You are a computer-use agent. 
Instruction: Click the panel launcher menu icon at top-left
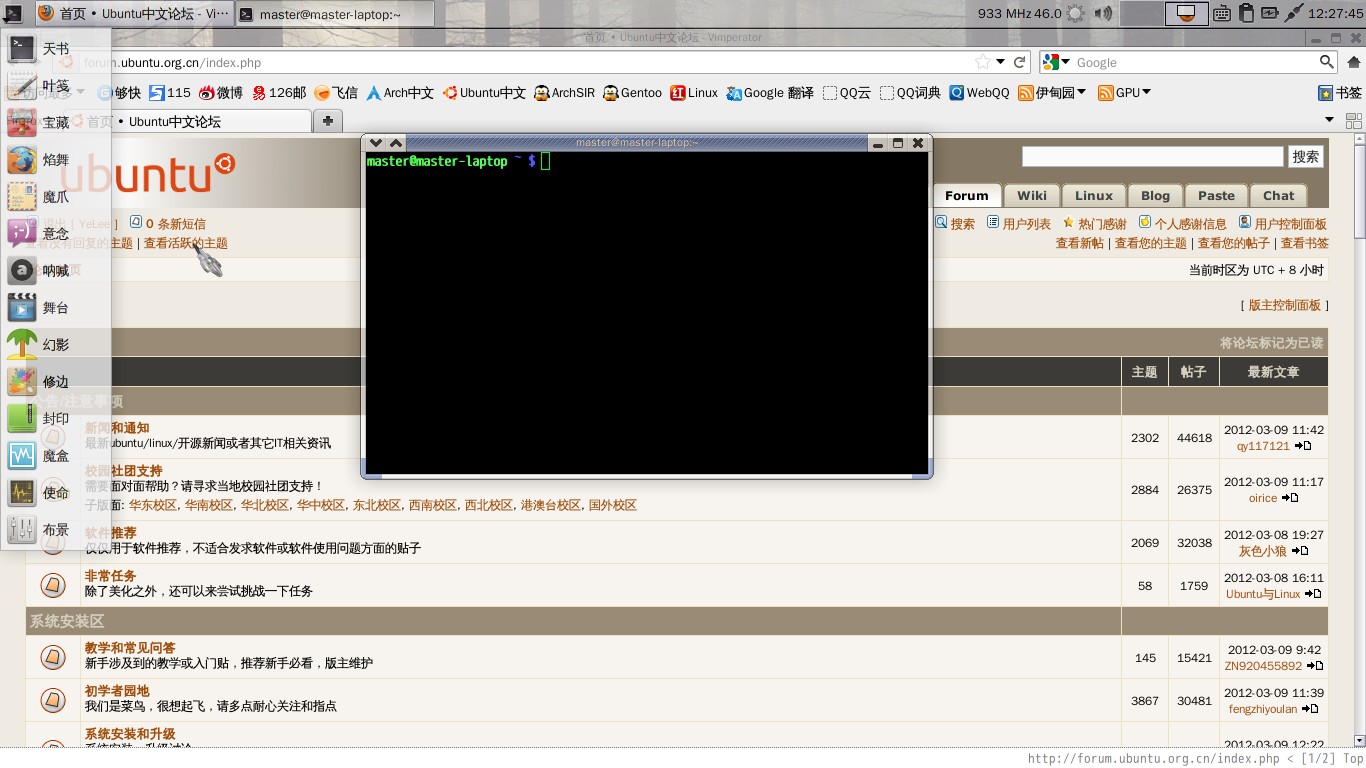coord(13,14)
